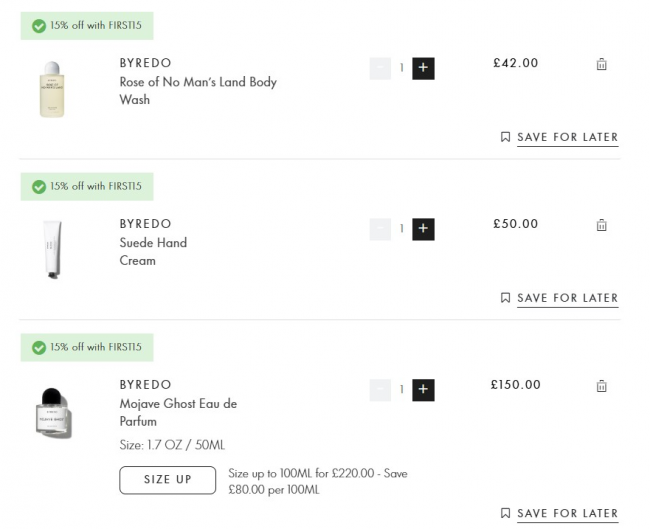Image resolution: width=650 pixels, height=529 pixels.
Task: Open Suede Hand Cream product image
Action: 52,249
